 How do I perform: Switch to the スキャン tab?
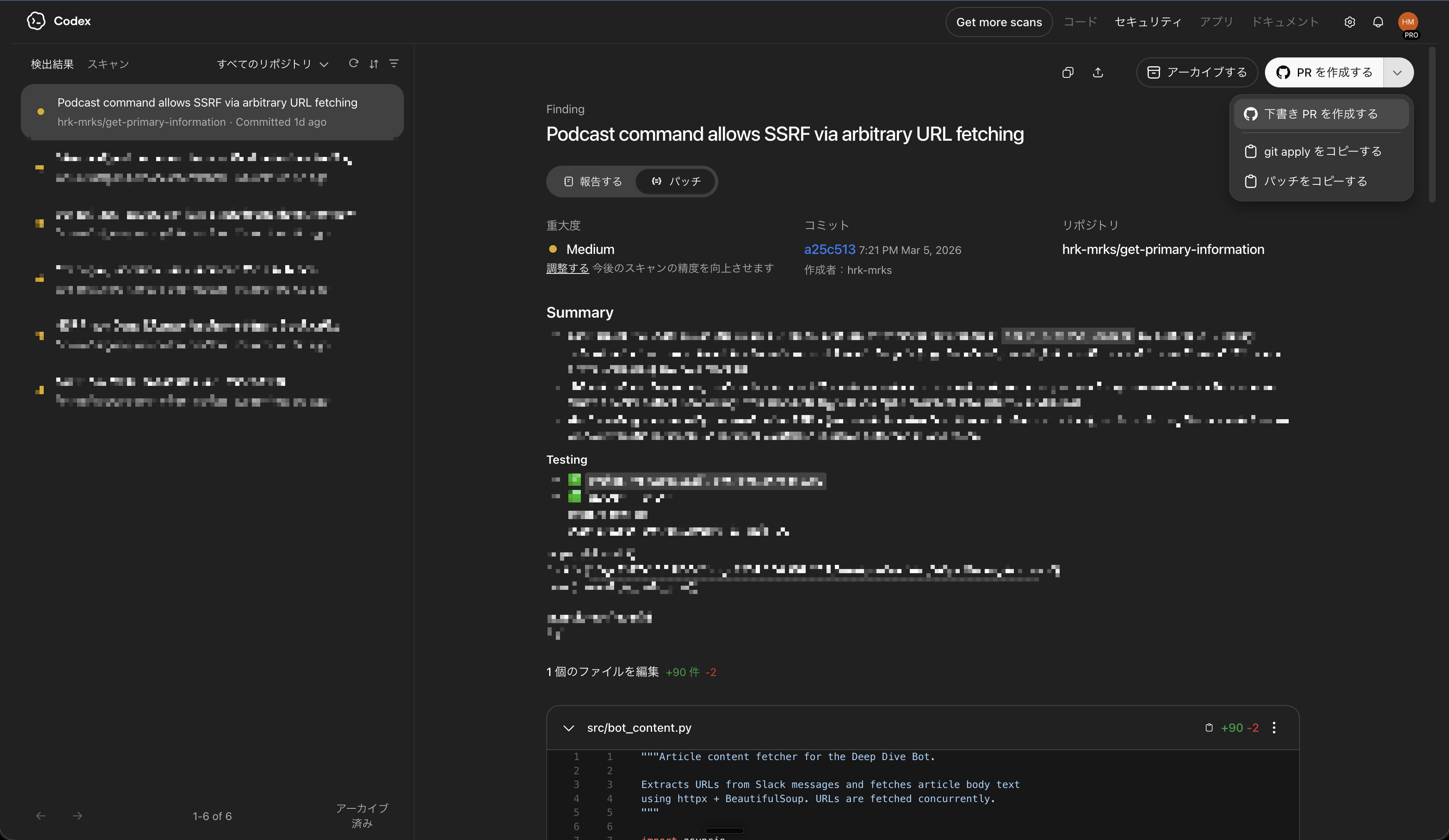pyautogui.click(x=108, y=64)
